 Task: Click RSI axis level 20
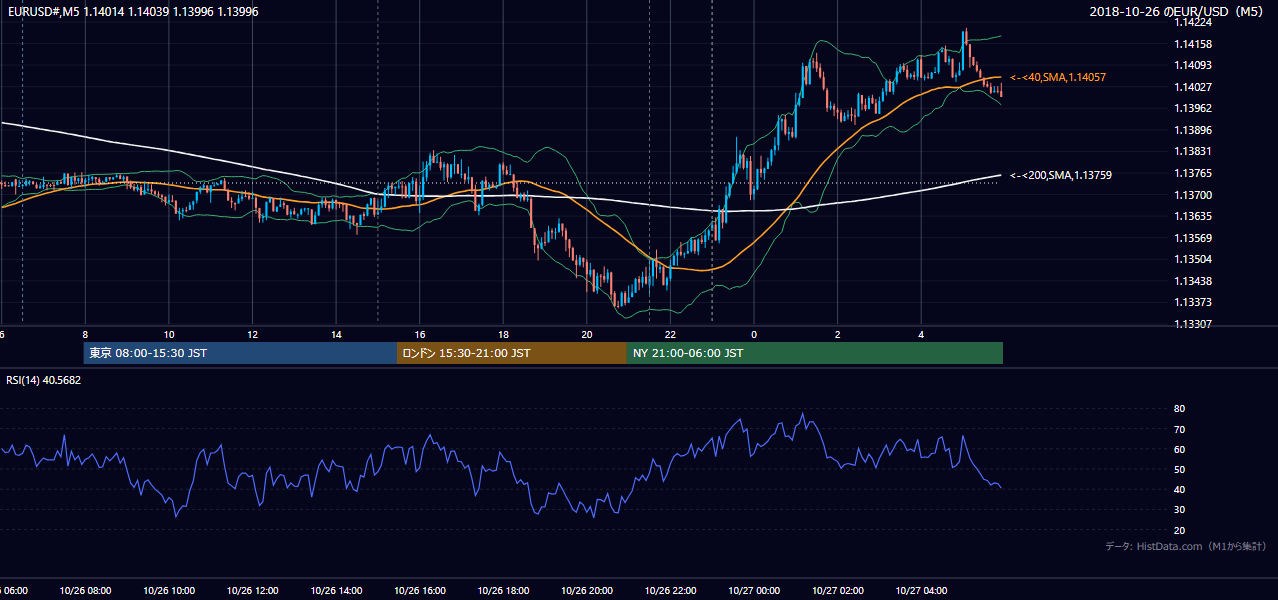tap(1179, 530)
